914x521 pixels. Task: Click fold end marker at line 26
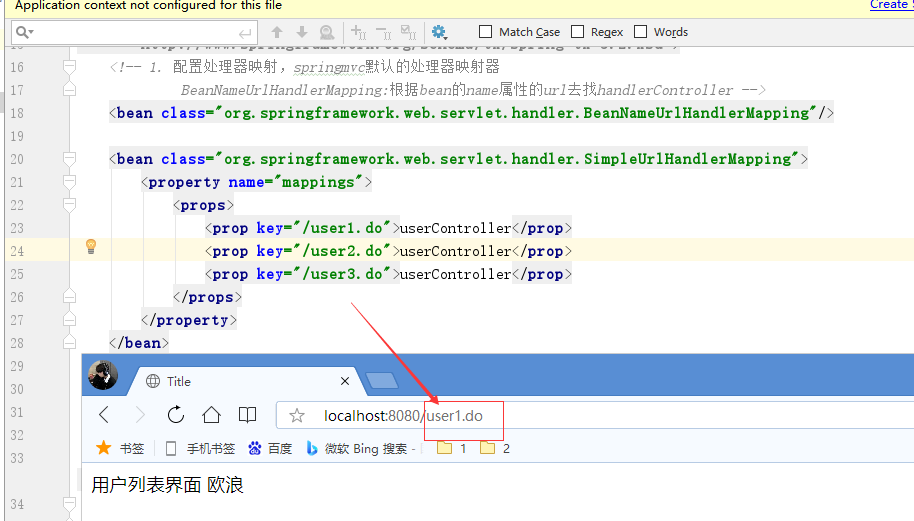point(69,297)
